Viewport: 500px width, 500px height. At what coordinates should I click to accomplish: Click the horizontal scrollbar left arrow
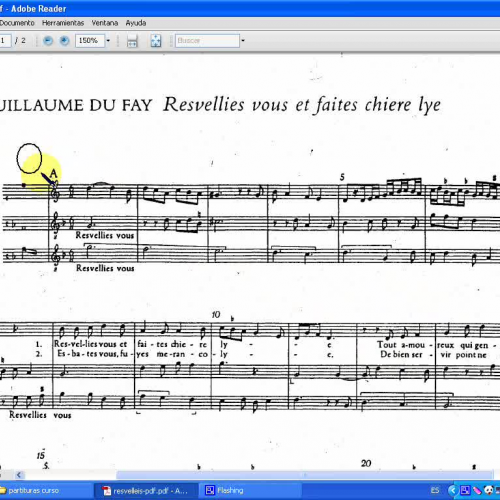[x=19, y=475]
